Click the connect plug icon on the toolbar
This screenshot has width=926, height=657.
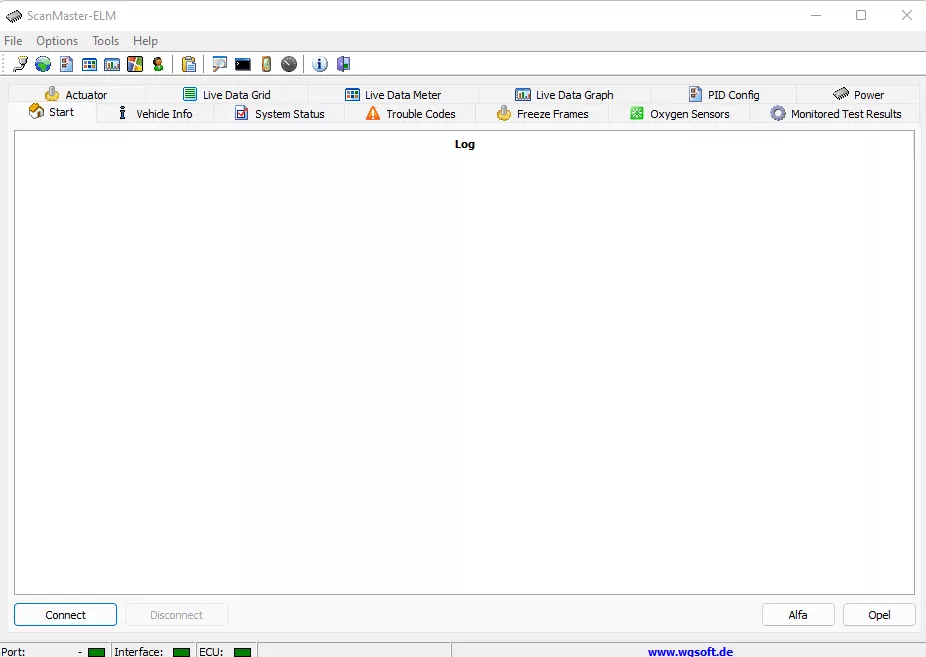coord(21,63)
